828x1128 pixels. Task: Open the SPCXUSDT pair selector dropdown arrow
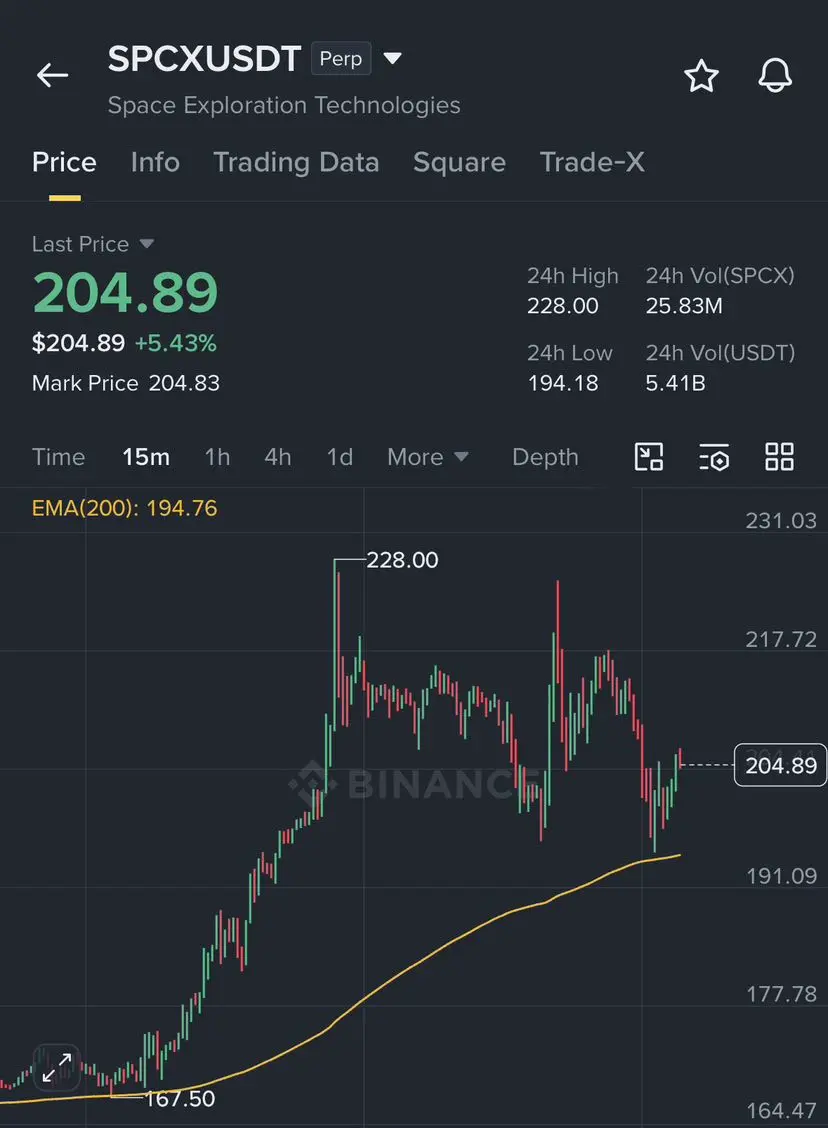[392, 58]
